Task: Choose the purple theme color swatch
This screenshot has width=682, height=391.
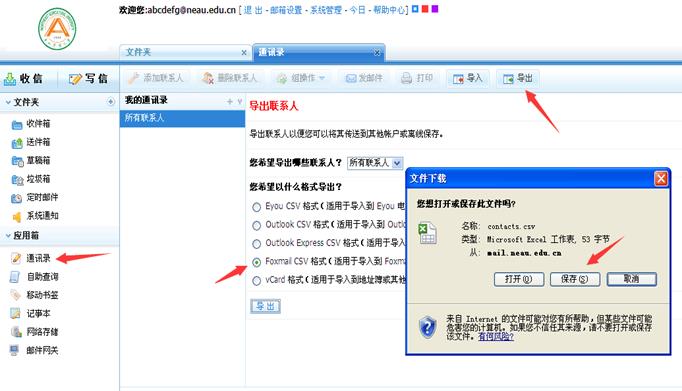Action: click(435, 9)
